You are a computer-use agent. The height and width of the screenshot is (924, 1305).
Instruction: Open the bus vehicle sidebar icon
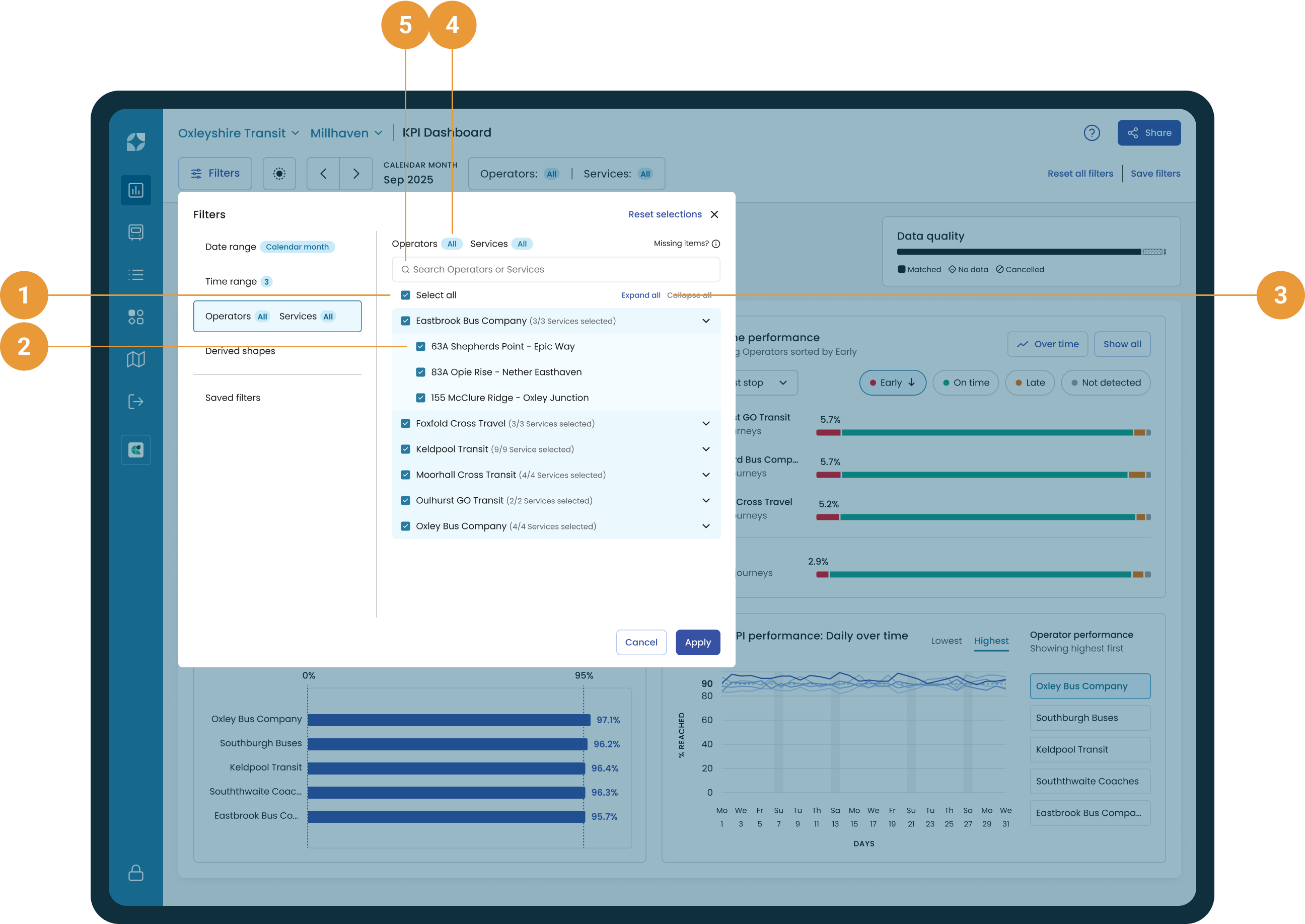click(135, 232)
